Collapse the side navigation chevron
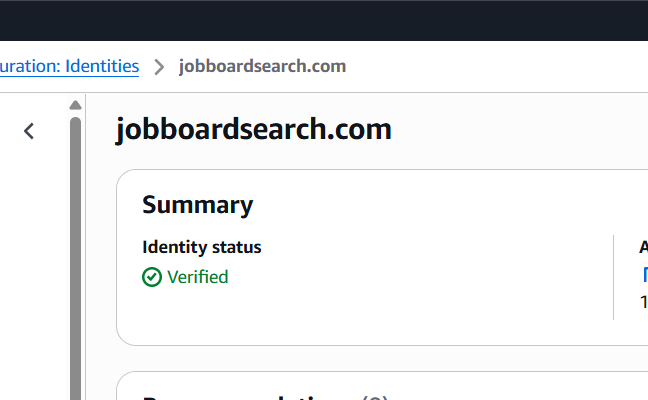This screenshot has height=400, width=648. click(29, 131)
